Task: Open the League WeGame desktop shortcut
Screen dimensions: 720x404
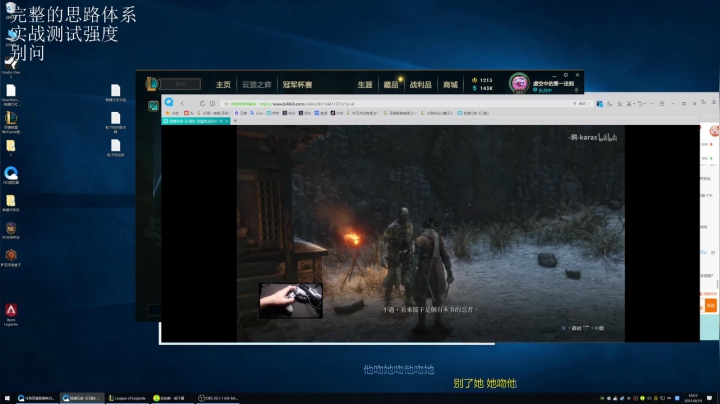Action: click(x=11, y=122)
